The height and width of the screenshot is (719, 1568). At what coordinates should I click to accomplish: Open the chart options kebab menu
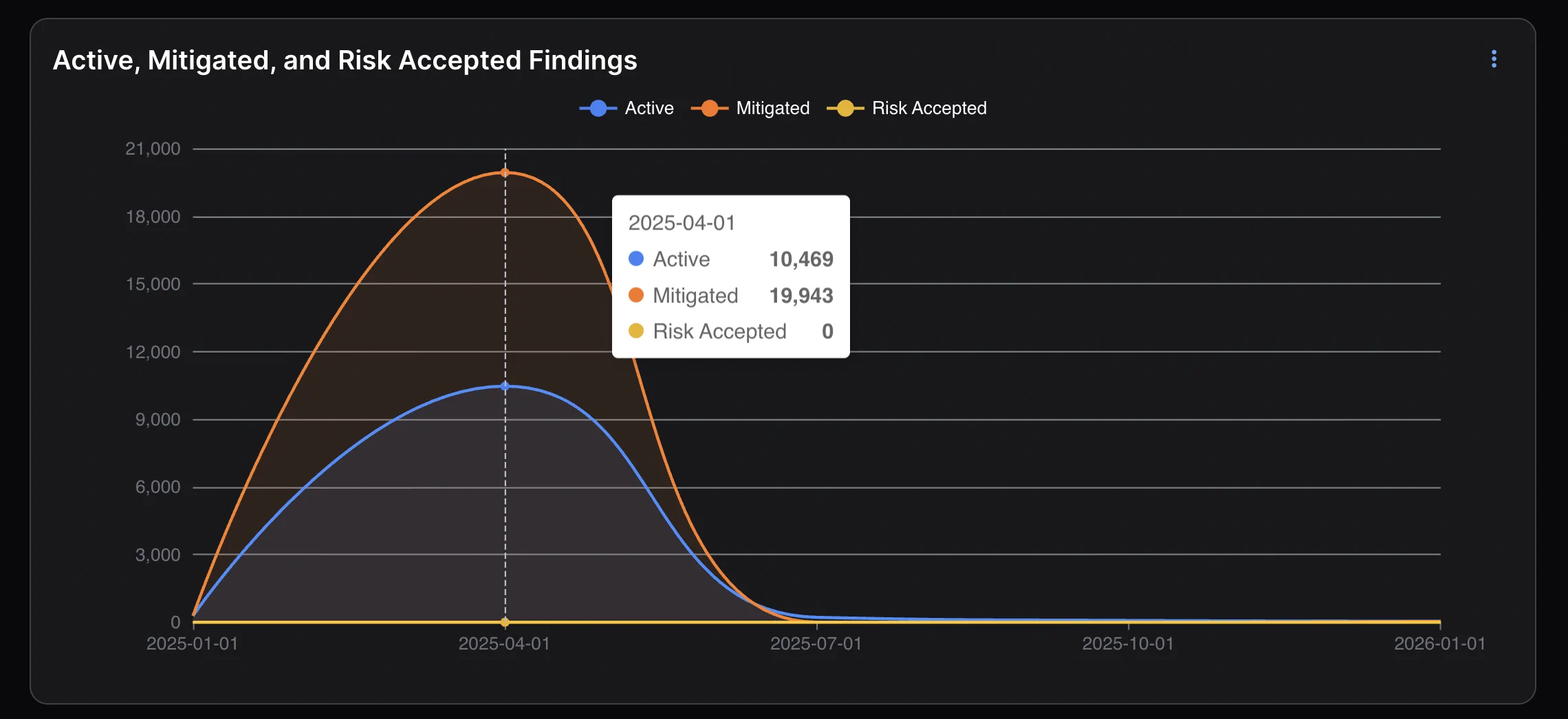[1493, 60]
